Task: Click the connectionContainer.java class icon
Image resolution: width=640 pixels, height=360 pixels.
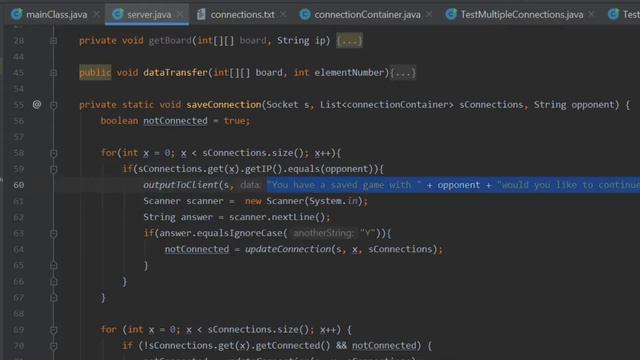Action: pyautogui.click(x=304, y=14)
